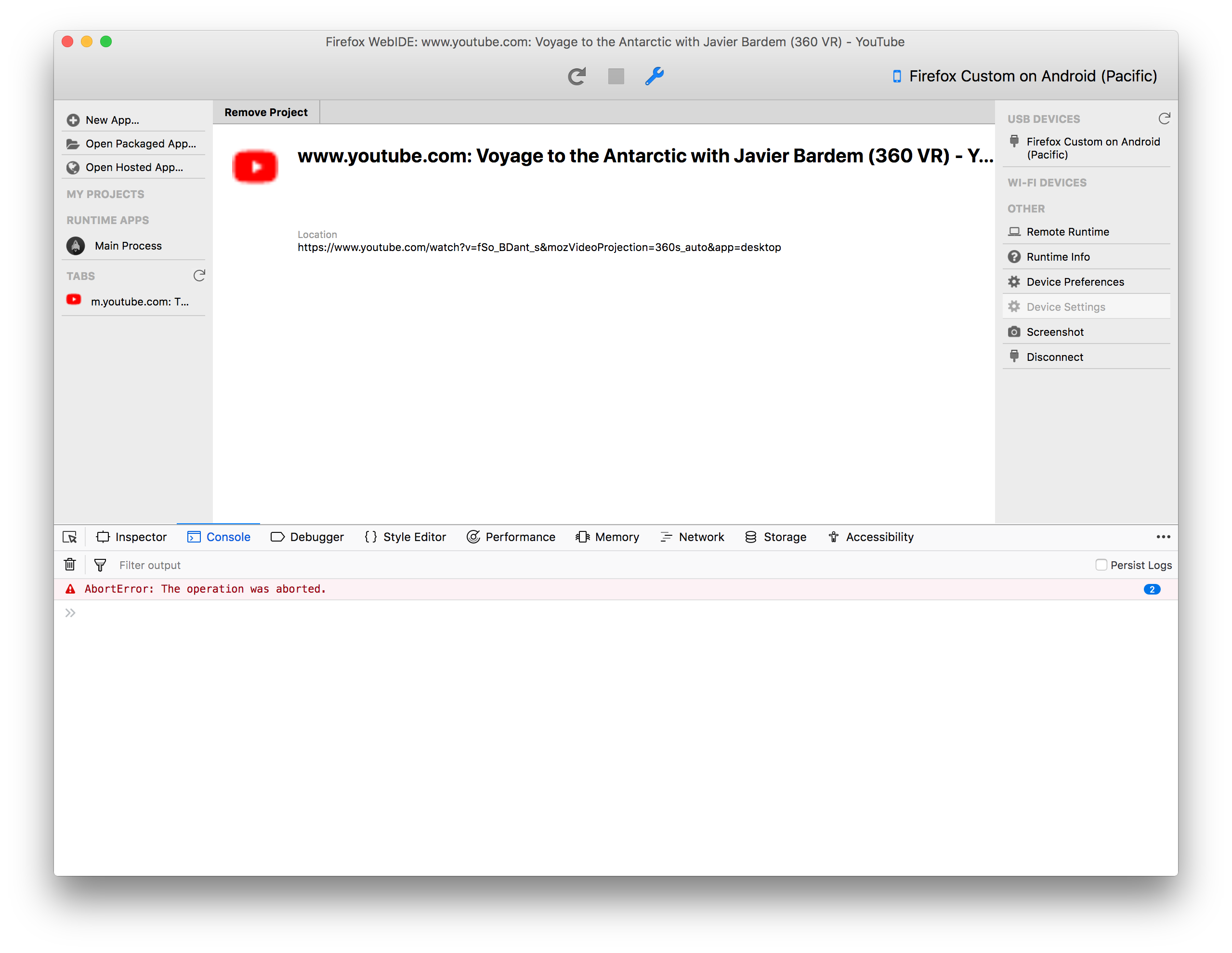Stop the running app using the square icon
1232x953 pixels.
(x=616, y=76)
